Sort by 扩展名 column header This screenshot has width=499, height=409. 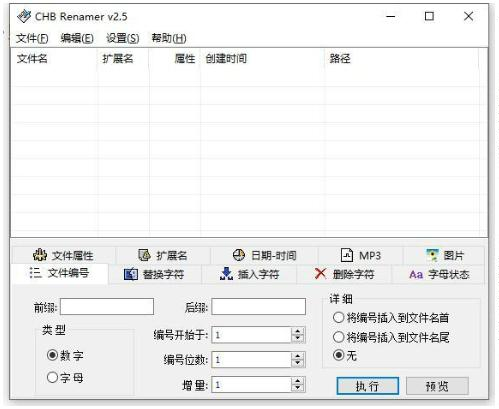[x=123, y=59]
